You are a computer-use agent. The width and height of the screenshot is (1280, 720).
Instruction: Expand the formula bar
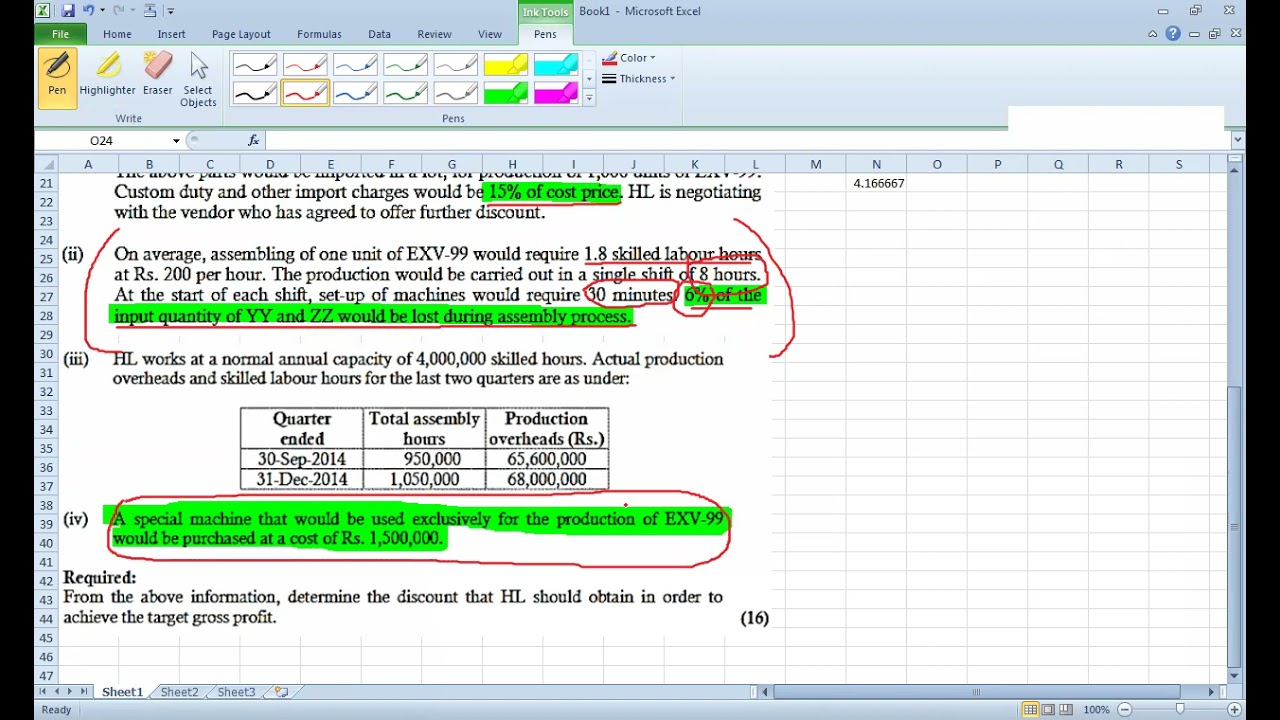pos(1238,141)
